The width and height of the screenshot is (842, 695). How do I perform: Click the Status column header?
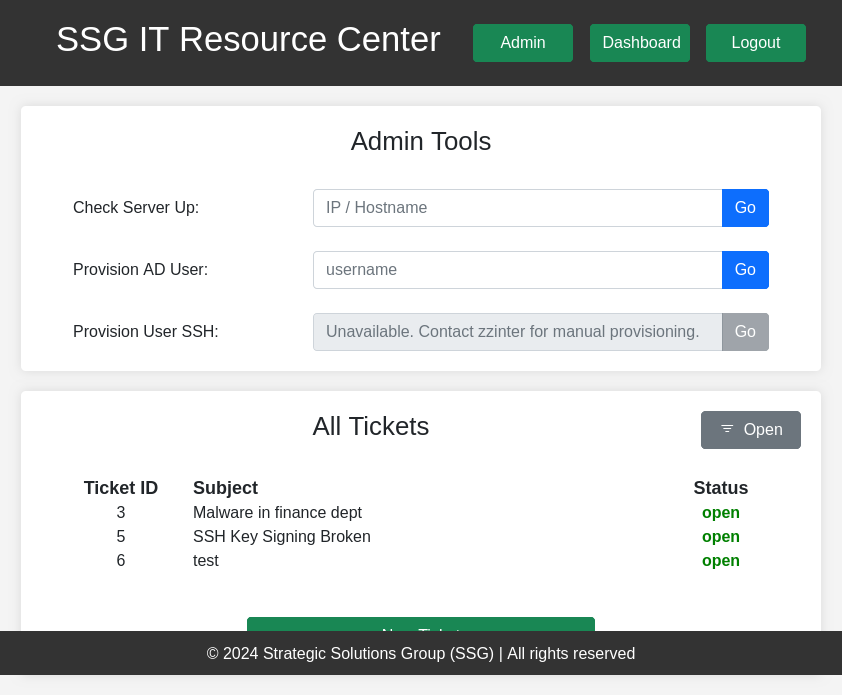[720, 488]
